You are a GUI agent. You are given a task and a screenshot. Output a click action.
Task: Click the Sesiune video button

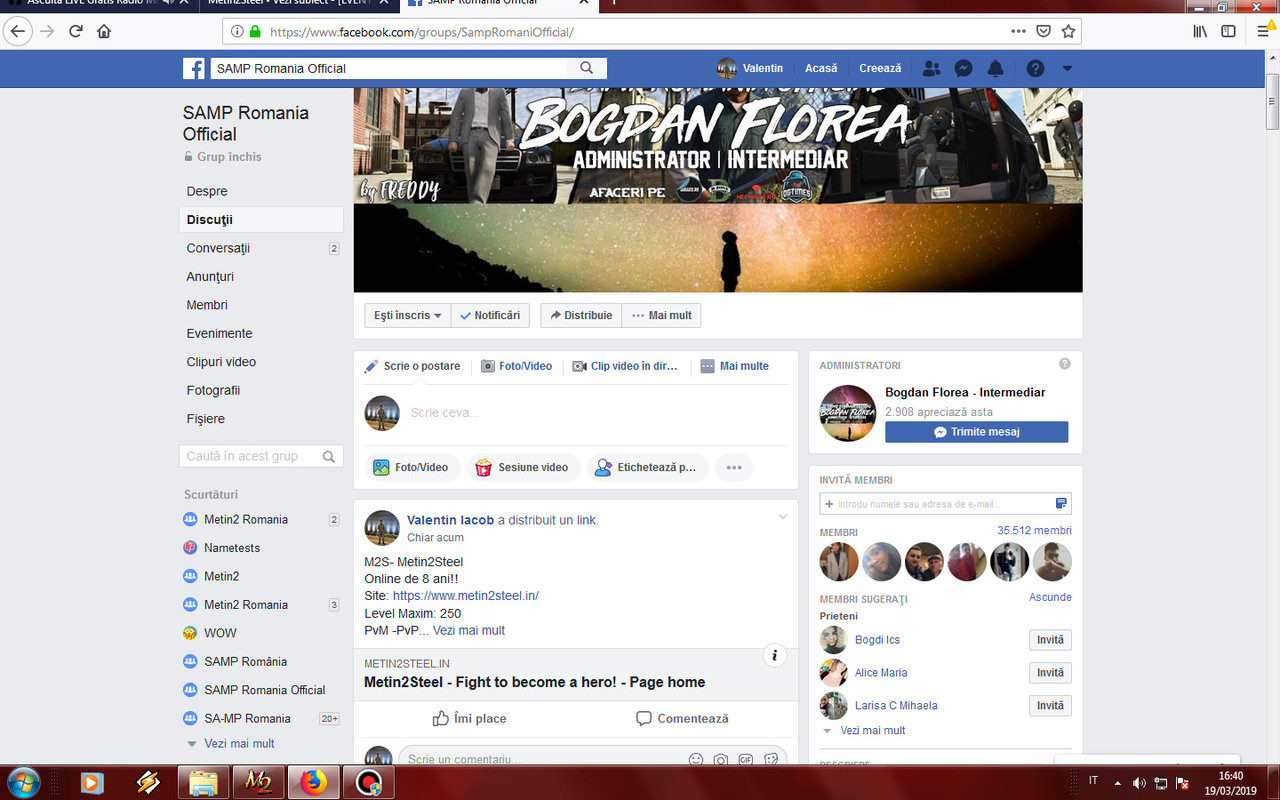(x=523, y=467)
